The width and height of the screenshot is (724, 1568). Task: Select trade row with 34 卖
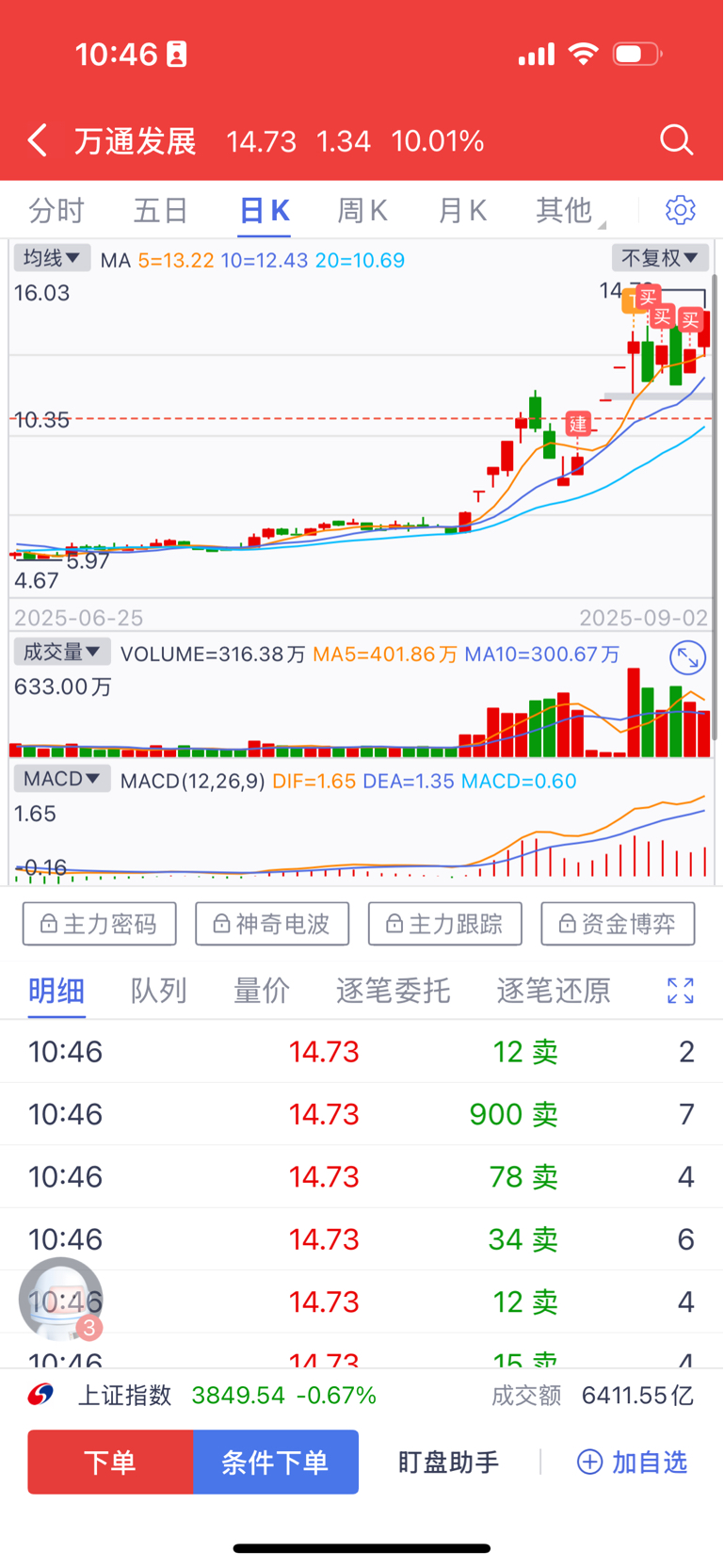pyautogui.click(x=362, y=1239)
